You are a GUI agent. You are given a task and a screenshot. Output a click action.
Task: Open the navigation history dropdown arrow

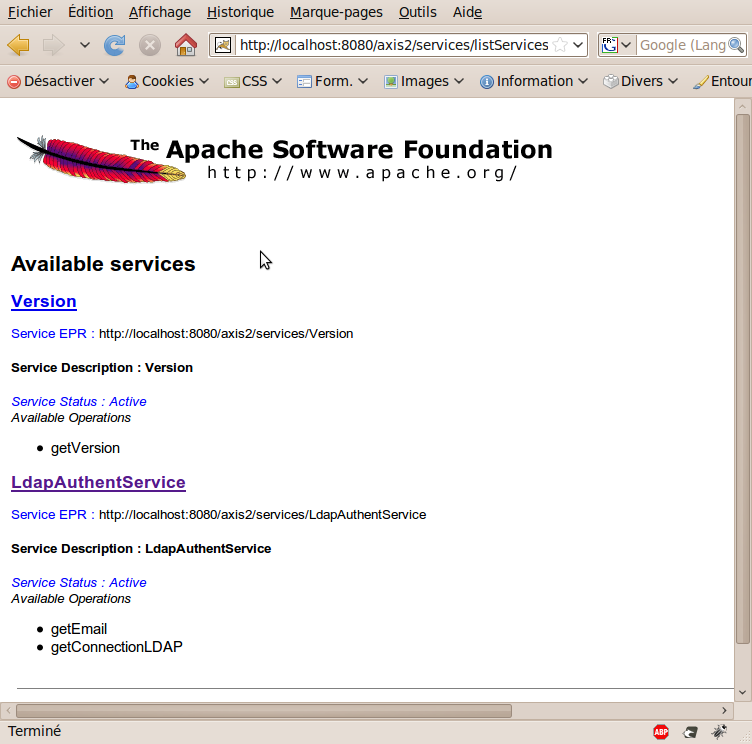[x=84, y=46]
